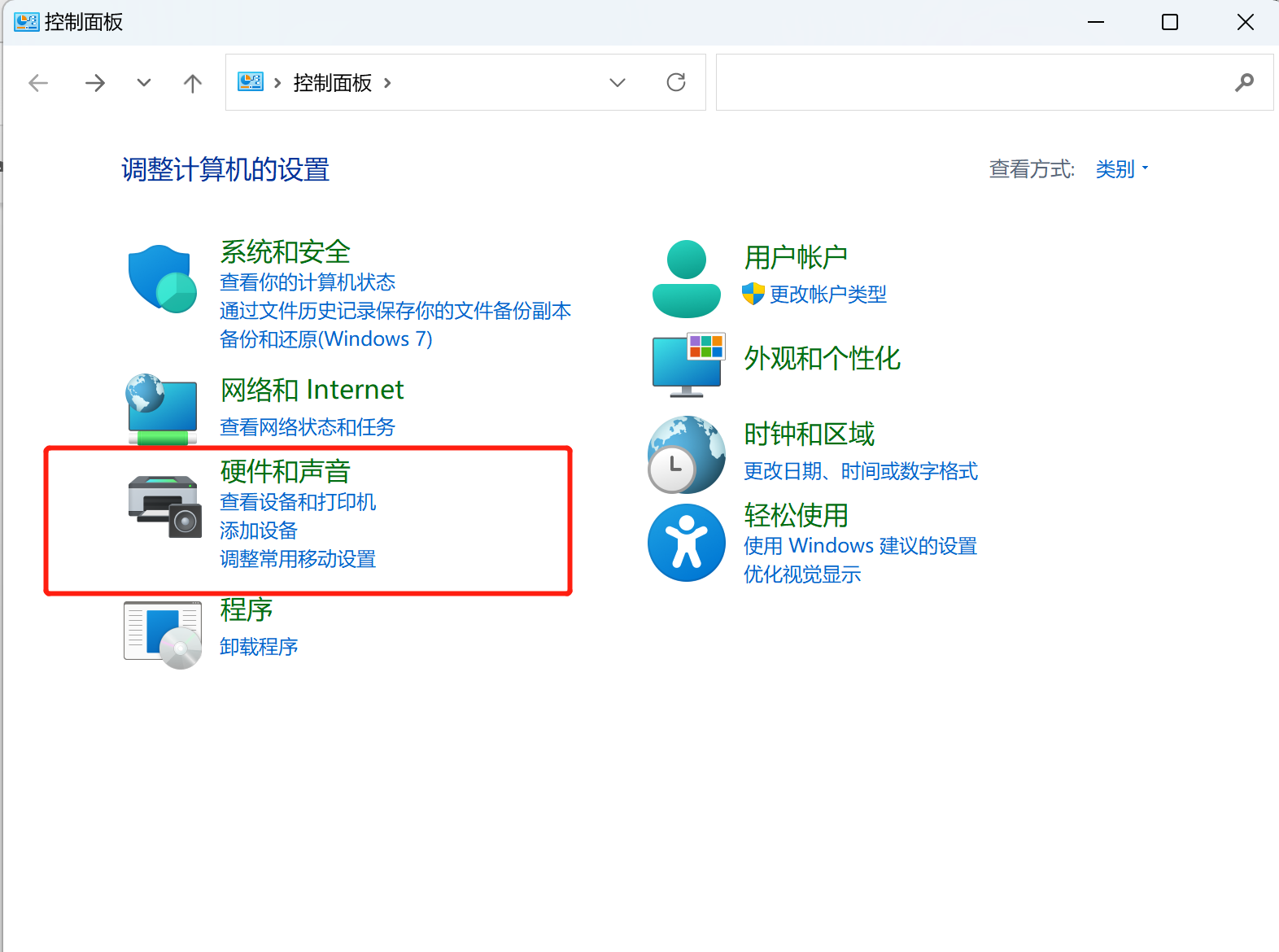Screen dimensions: 1279x952
Task: Expand the address bar history dropdown
Action: (618, 82)
